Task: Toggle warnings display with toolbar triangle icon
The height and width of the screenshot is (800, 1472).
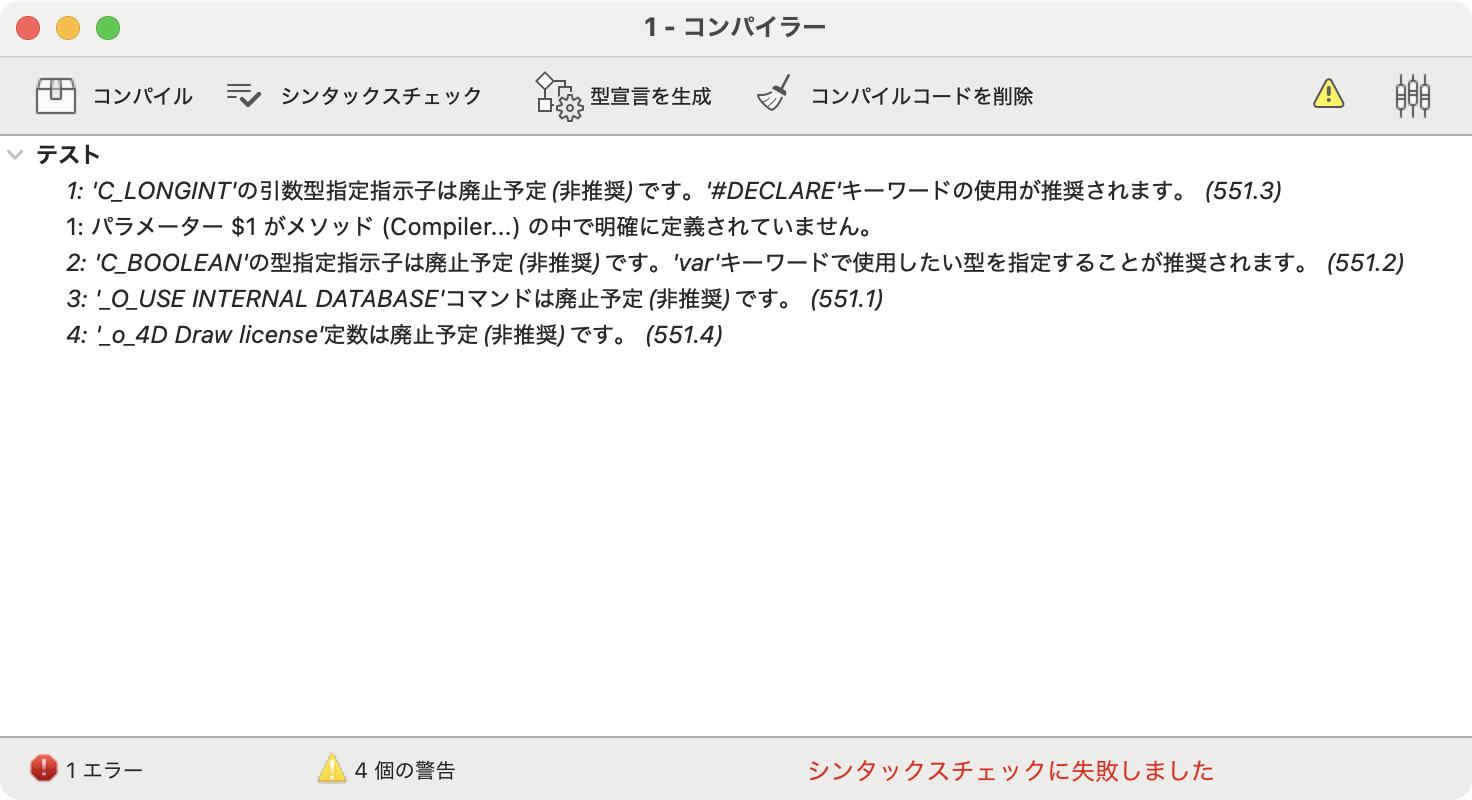Action: click(1328, 95)
